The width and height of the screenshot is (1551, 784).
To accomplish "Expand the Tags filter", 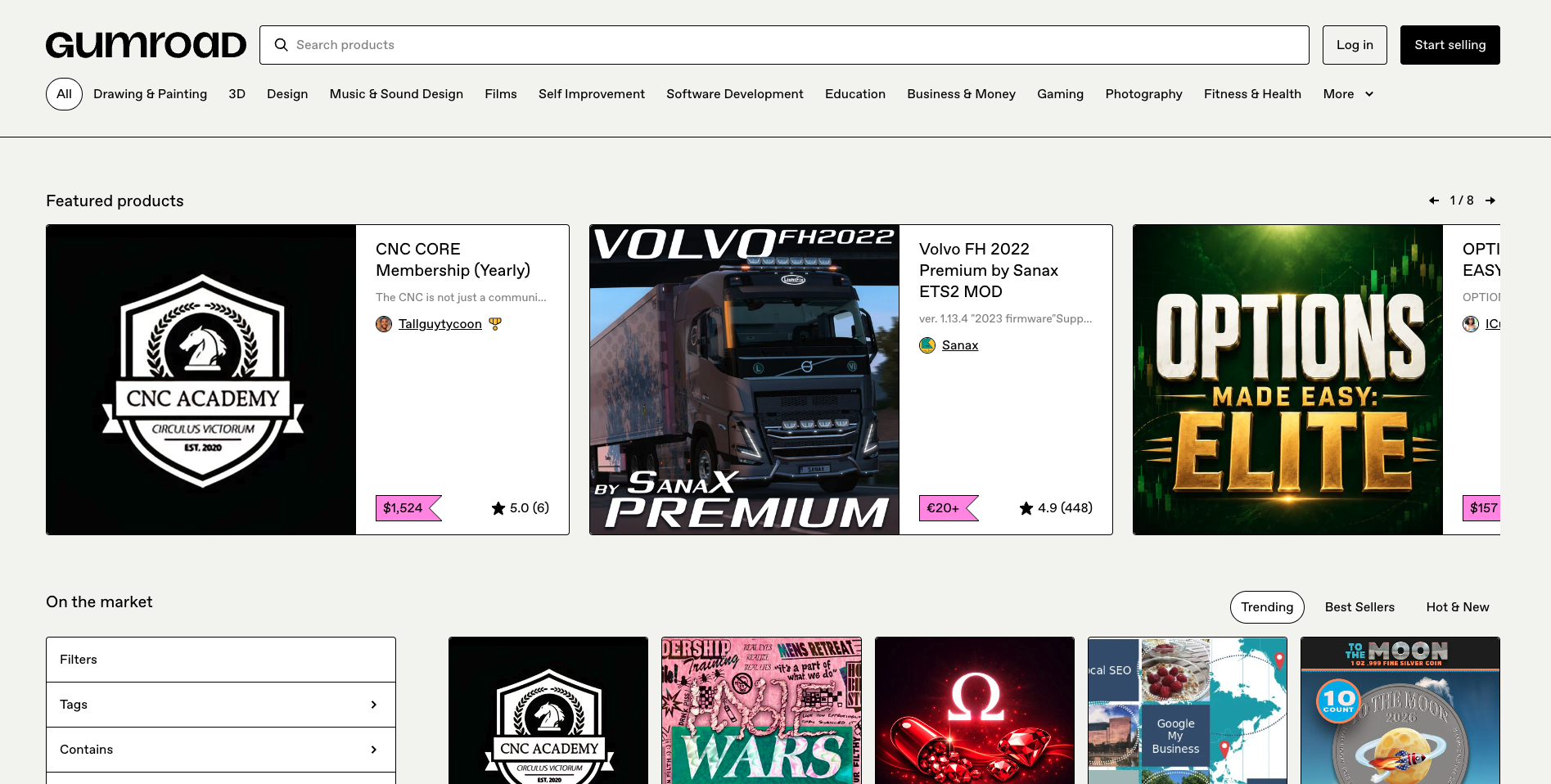I will (x=221, y=705).
